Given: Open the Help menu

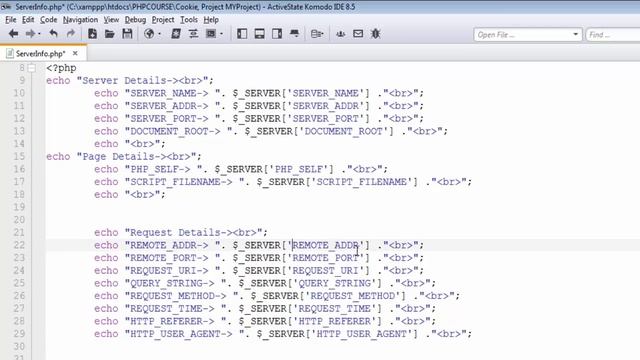Looking at the screenshot, I should point(211,20).
